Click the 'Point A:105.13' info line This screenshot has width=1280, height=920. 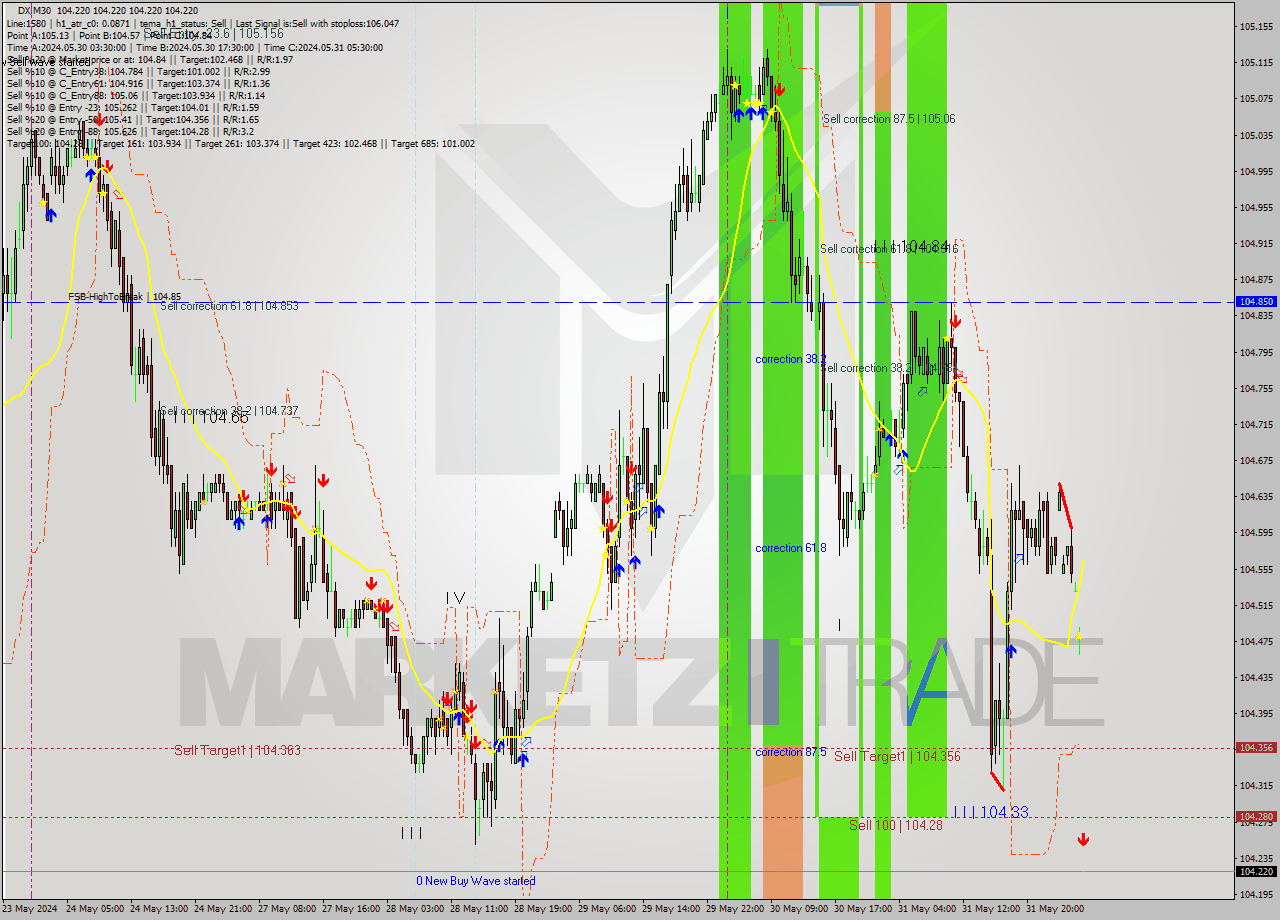click(x=110, y=35)
